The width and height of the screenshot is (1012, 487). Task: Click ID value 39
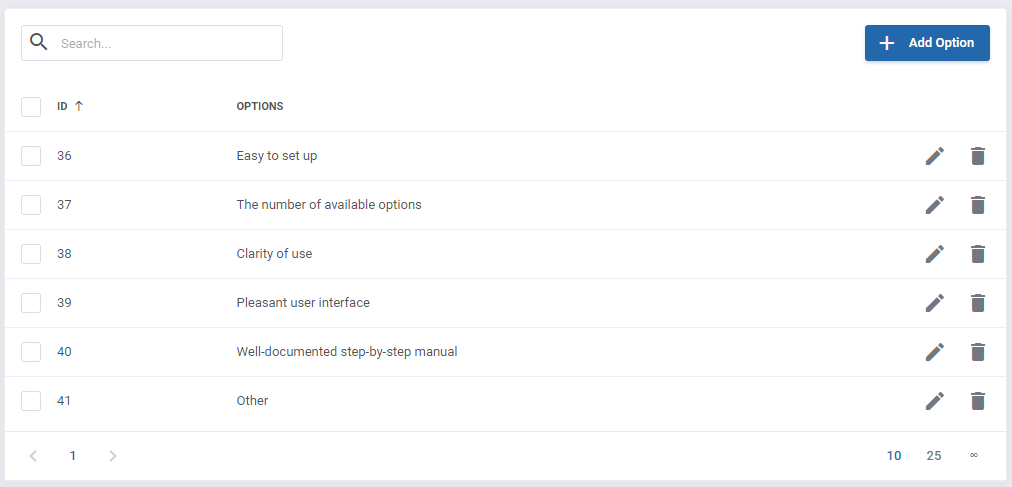coord(64,303)
